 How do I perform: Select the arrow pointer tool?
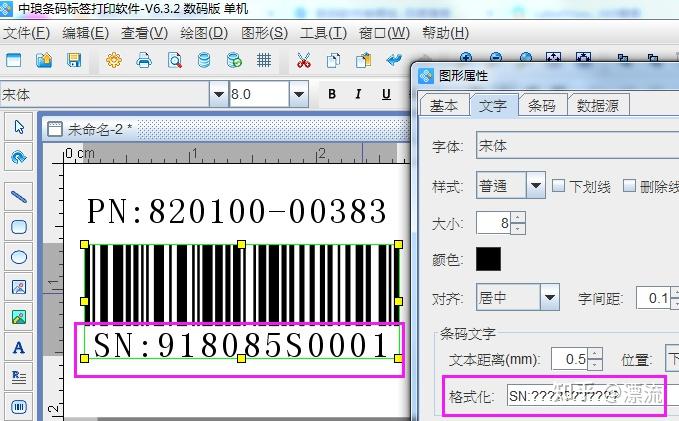click(19, 127)
